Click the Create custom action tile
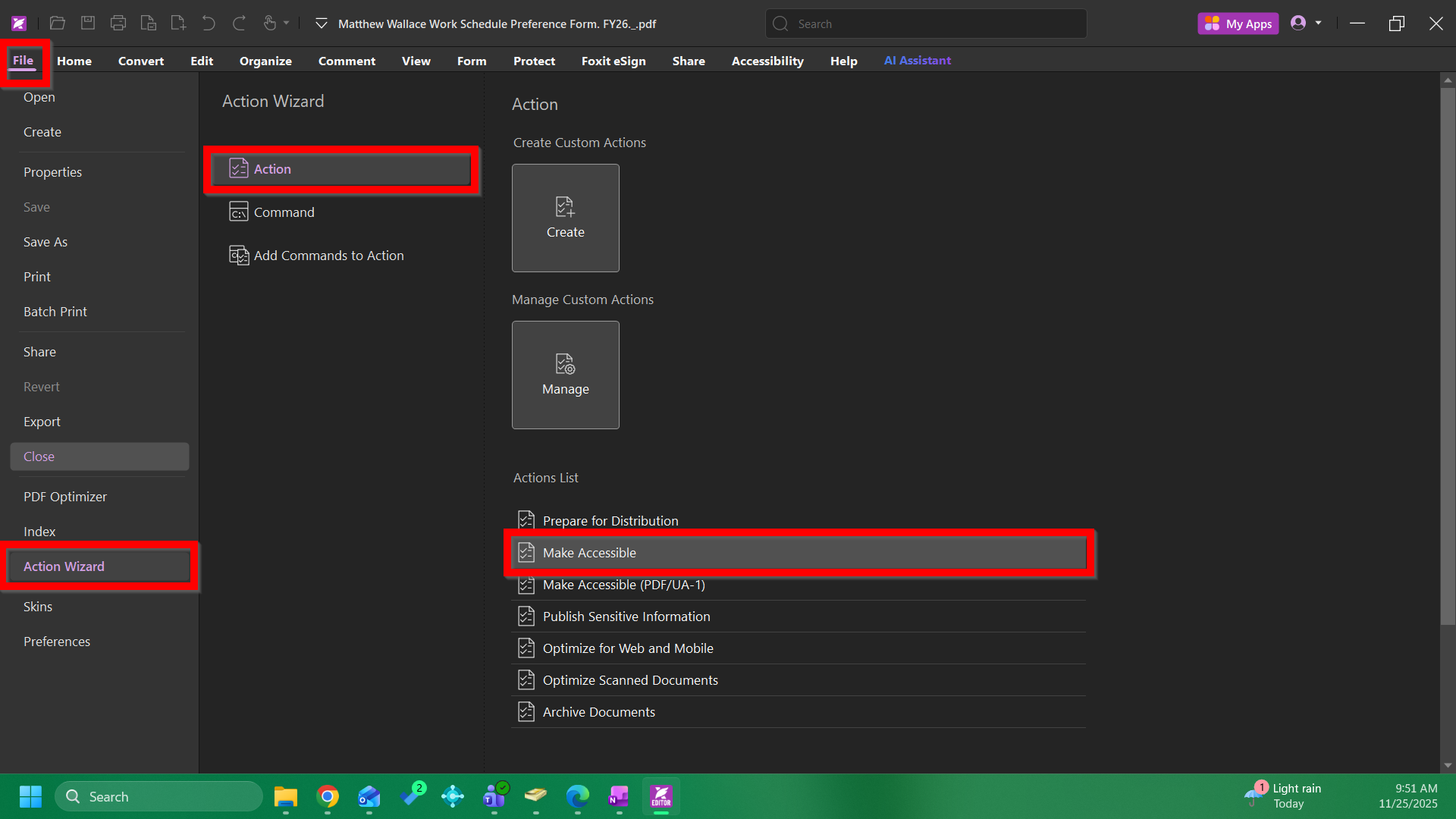 (x=565, y=218)
